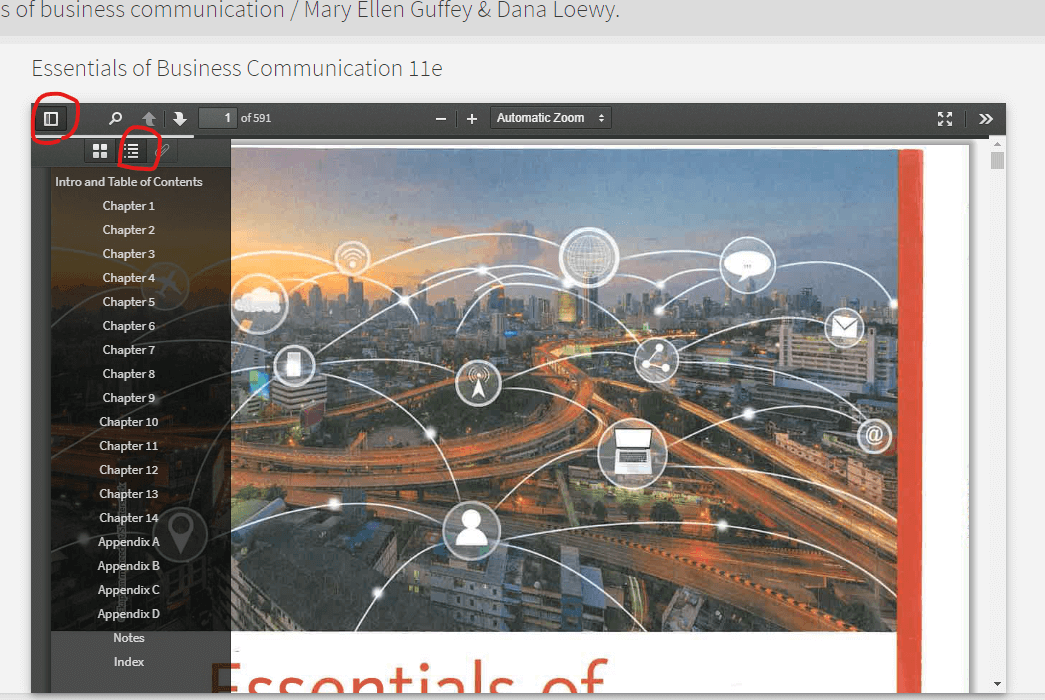Open the Automatic Zoom dropdown
The height and width of the screenshot is (700, 1045).
(550, 117)
